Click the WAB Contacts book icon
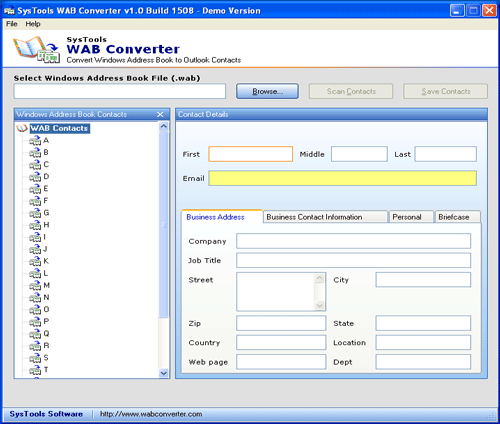Image resolution: width=500 pixels, height=424 pixels. 22,128
